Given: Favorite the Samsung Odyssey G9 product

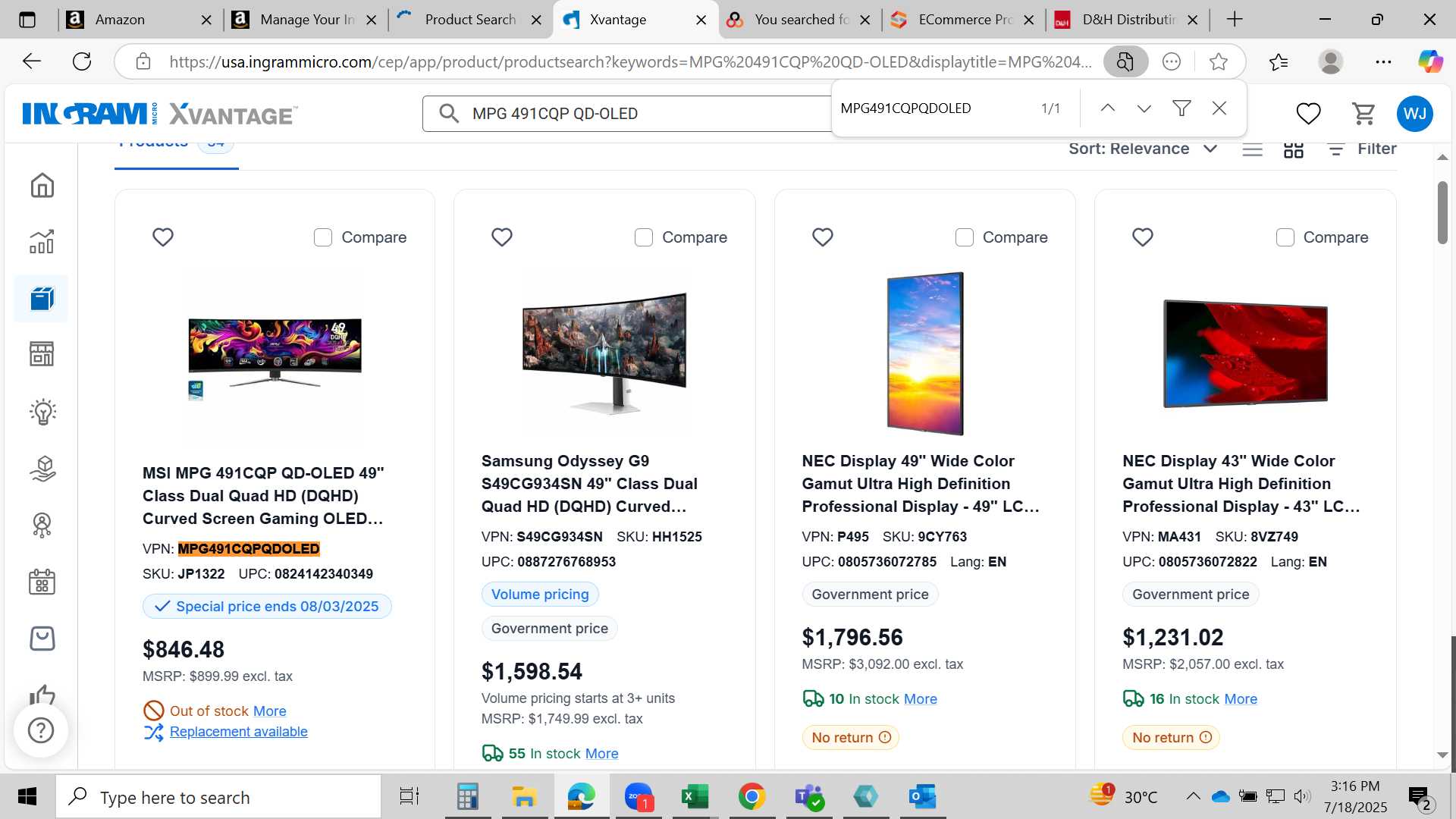Looking at the screenshot, I should 502,237.
